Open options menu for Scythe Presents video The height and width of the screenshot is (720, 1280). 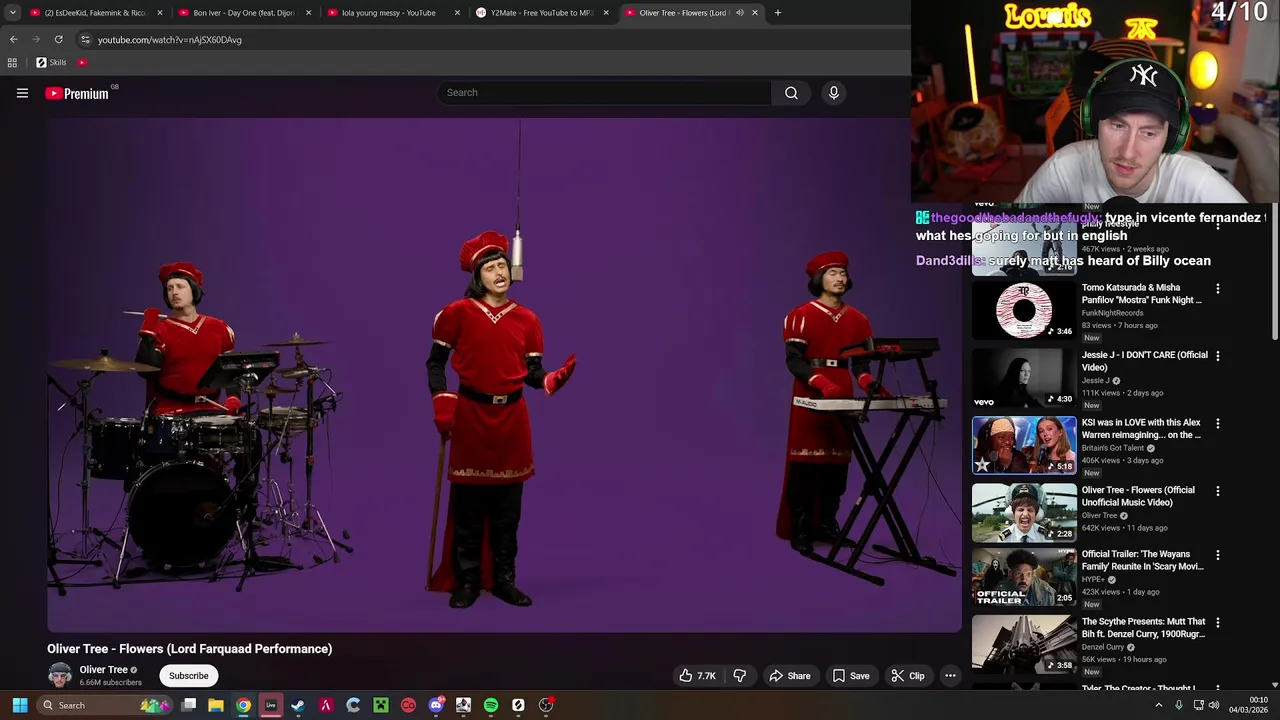tap(1217, 623)
